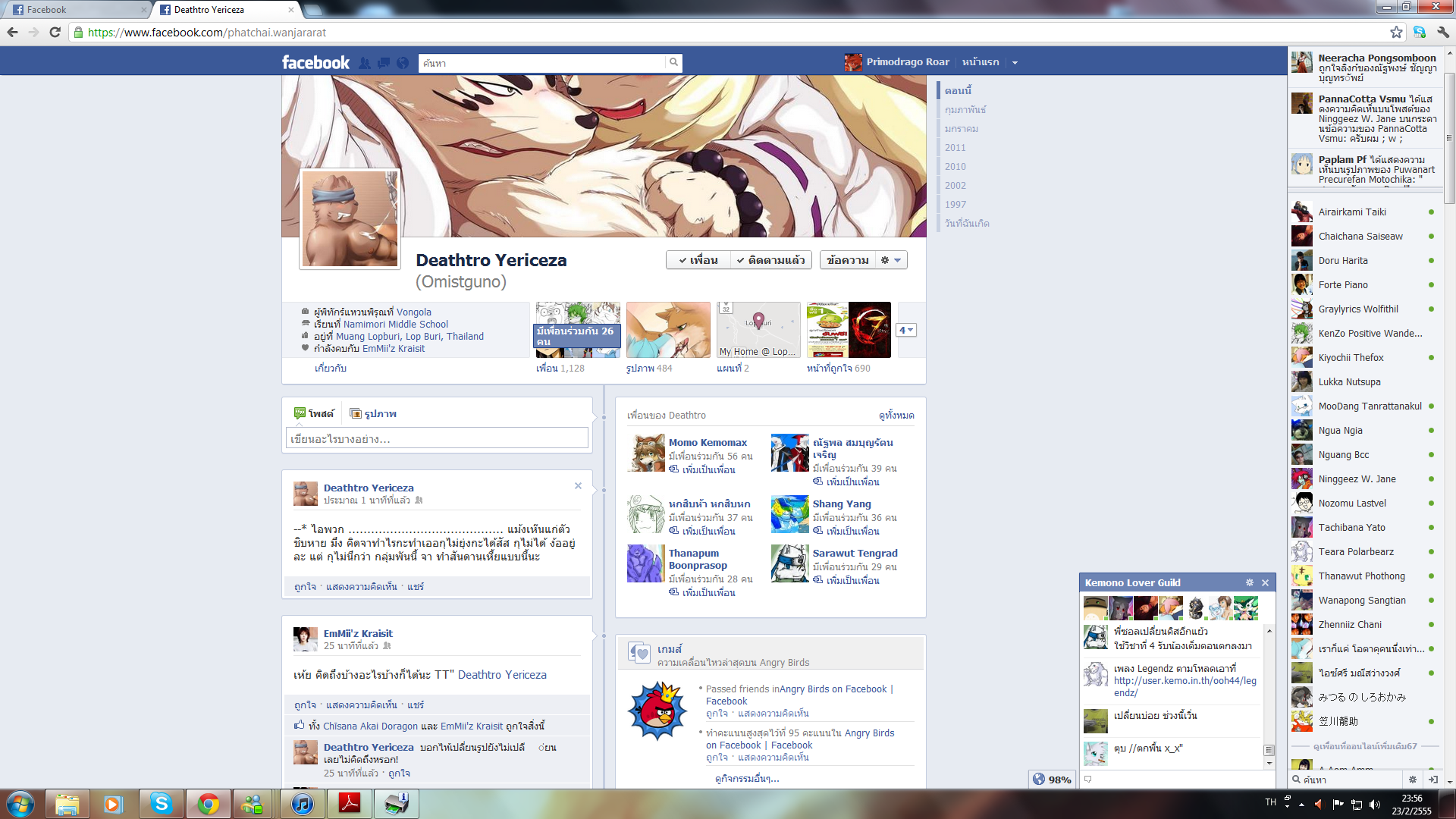Open Kemono Lover Guild chat settings gear
Screen dimensions: 1456x819
(x=1249, y=582)
